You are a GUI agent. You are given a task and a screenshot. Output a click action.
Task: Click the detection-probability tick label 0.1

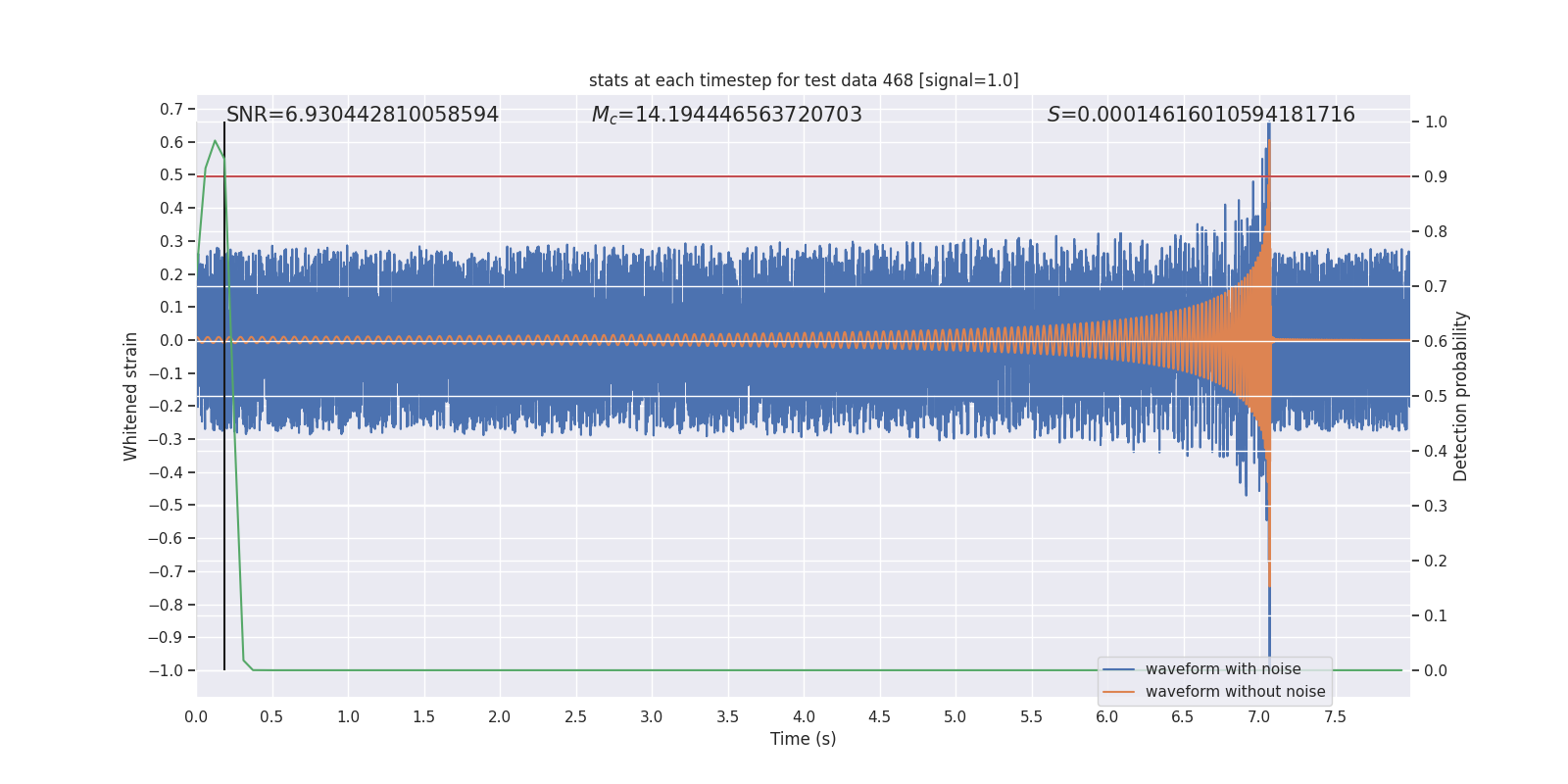pos(1436,615)
